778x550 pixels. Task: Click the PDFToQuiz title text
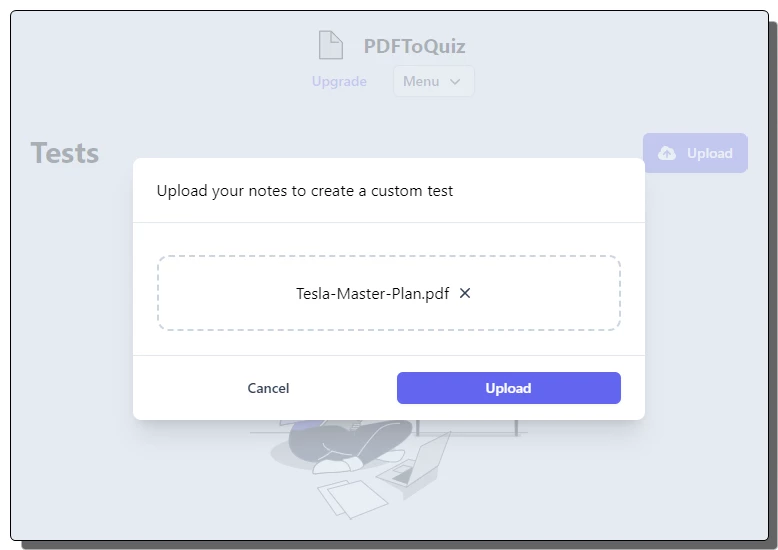[x=414, y=46]
